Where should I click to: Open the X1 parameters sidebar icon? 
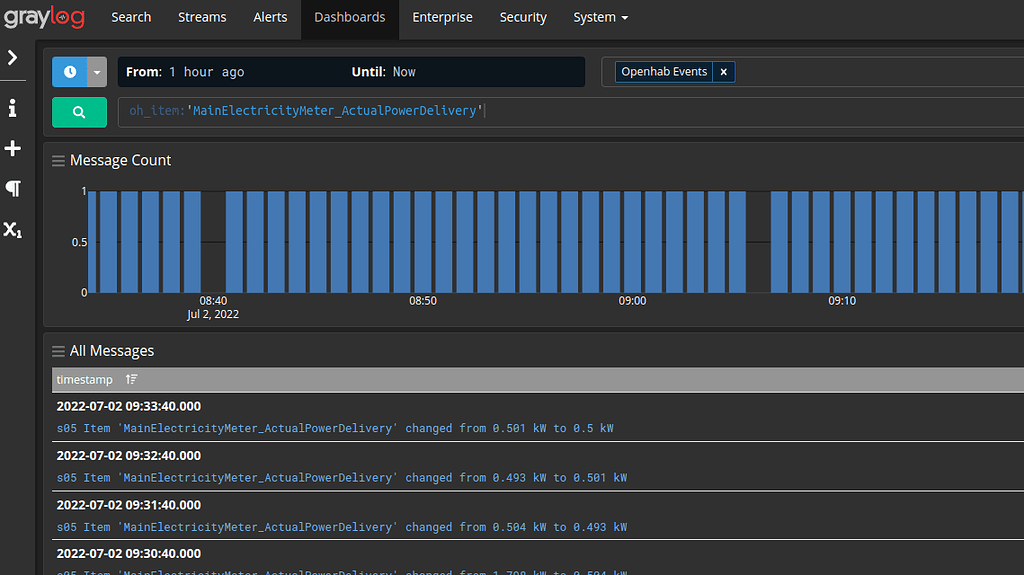[x=12, y=229]
